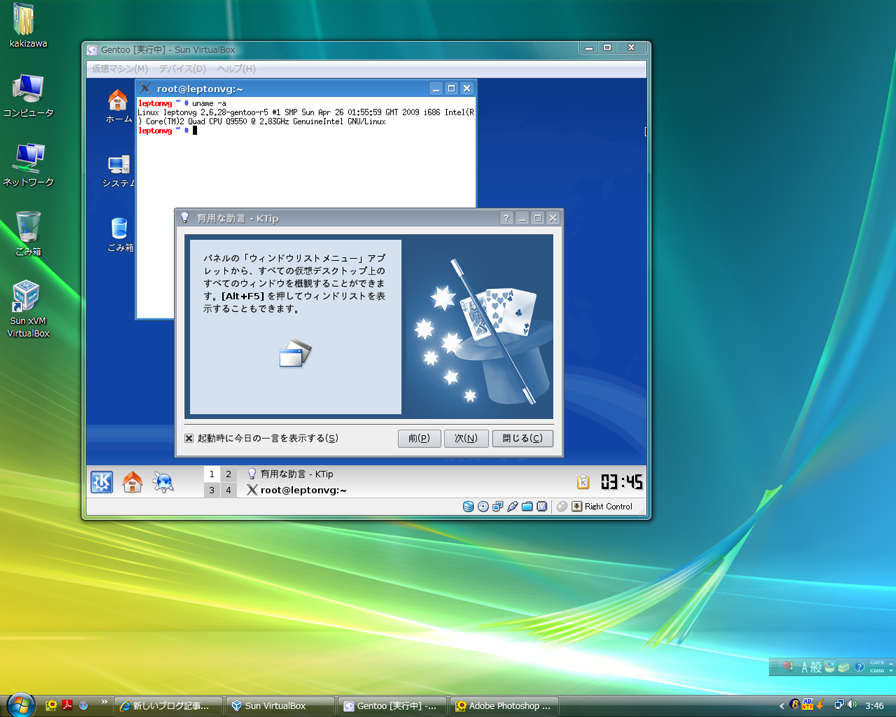This screenshot has width=896, height=717.
Task: Click the KDE panel digital clock 03:45
Action: 621,482
